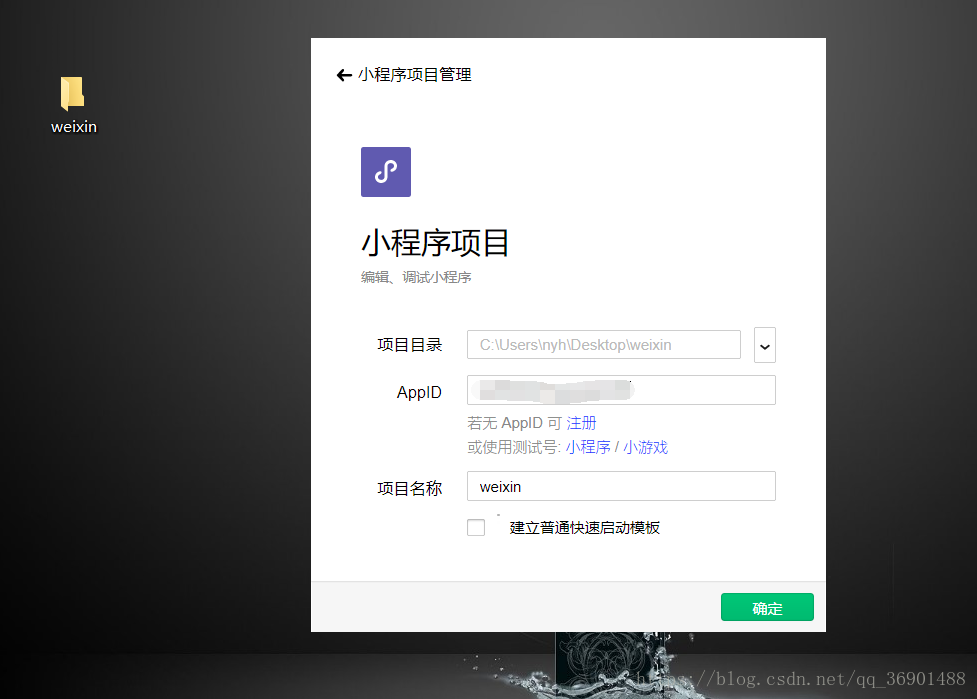Screen dimensions: 977x699
Task: Click the 建立普通快速启动模板 label text
Action: 584,528
